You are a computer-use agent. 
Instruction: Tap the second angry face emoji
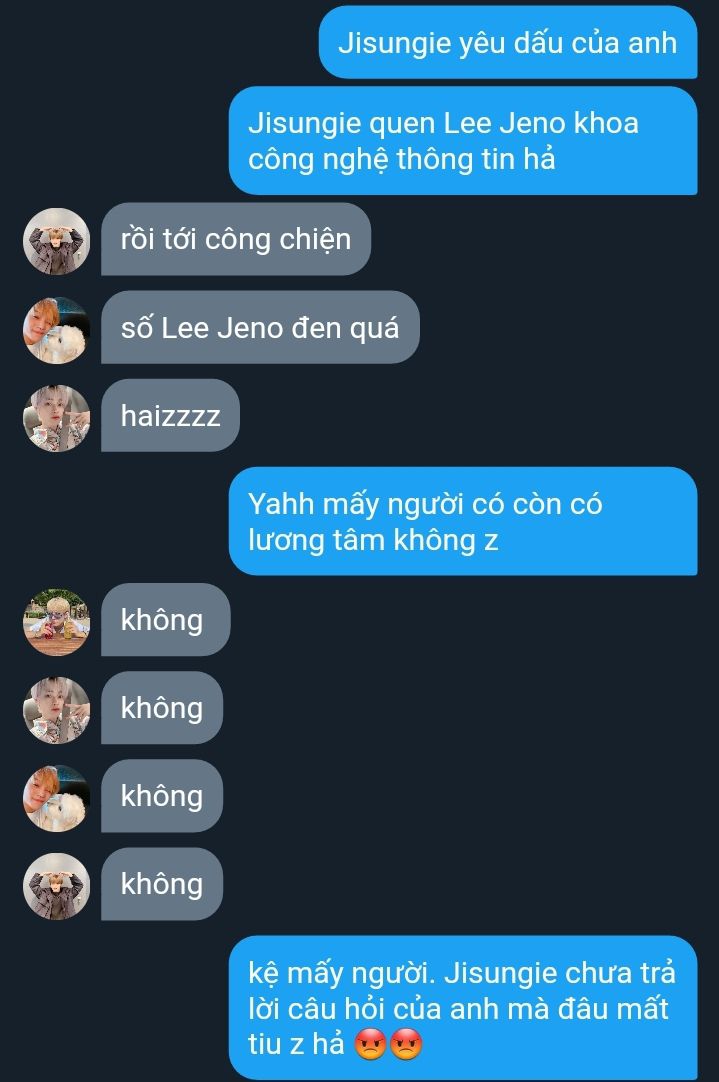pos(406,1044)
